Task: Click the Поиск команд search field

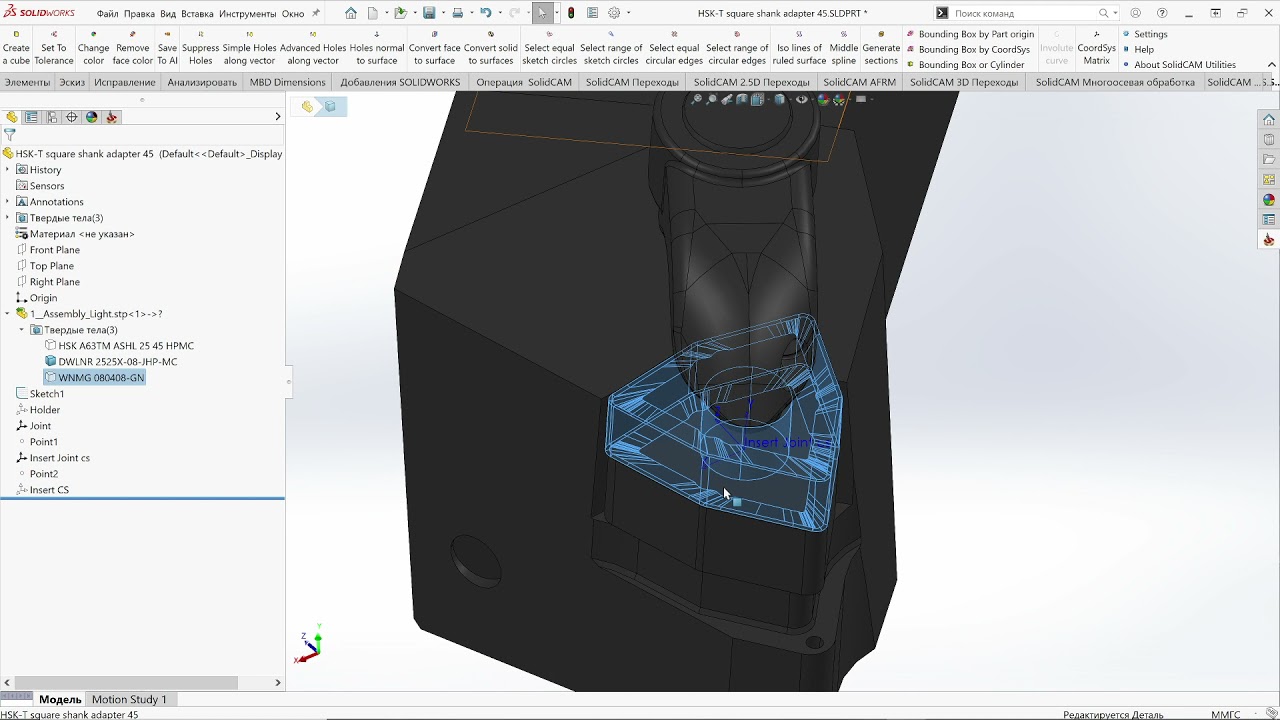Action: [1025, 13]
